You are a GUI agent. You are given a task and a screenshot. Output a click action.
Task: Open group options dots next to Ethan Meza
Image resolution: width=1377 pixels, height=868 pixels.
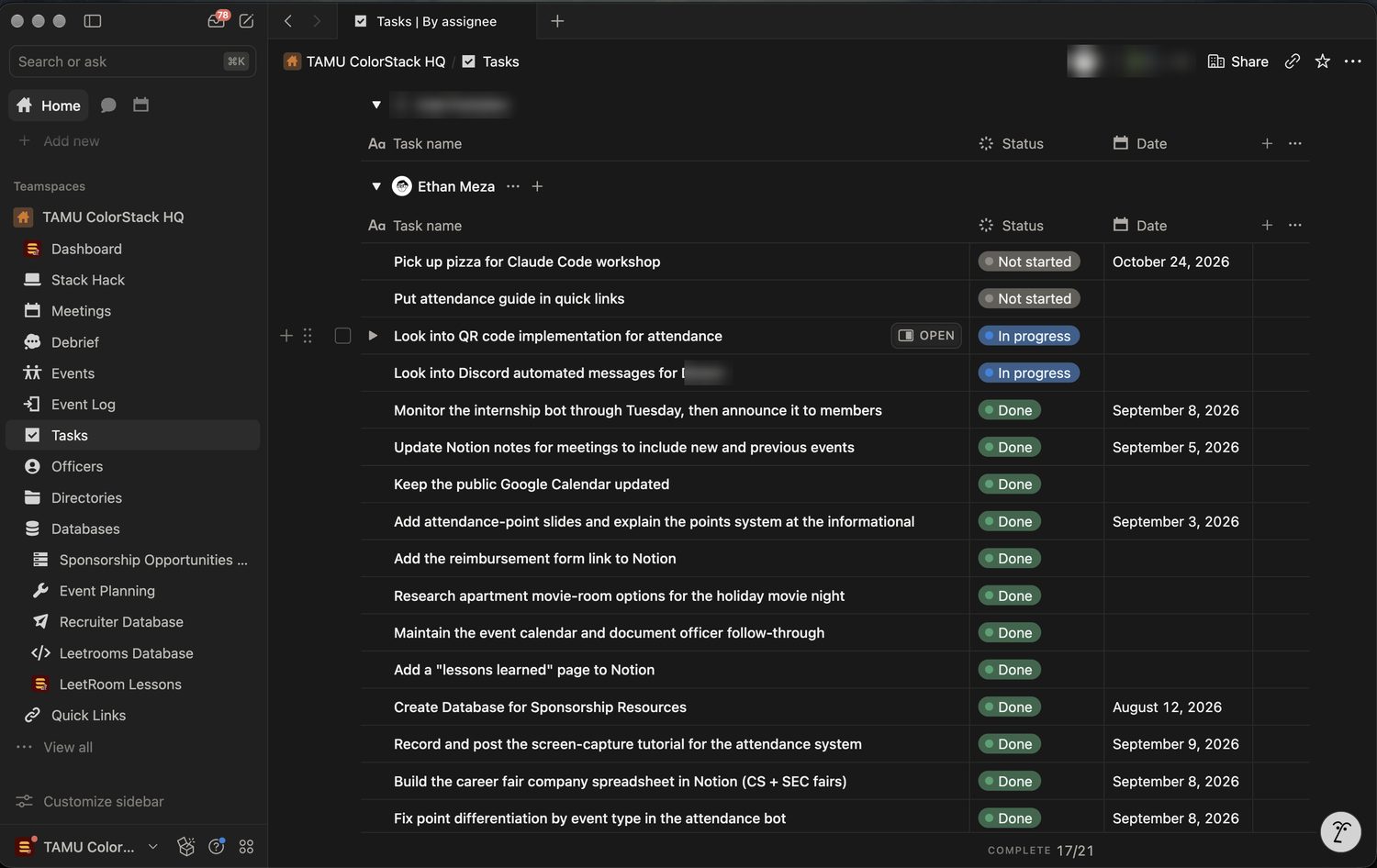click(x=513, y=186)
